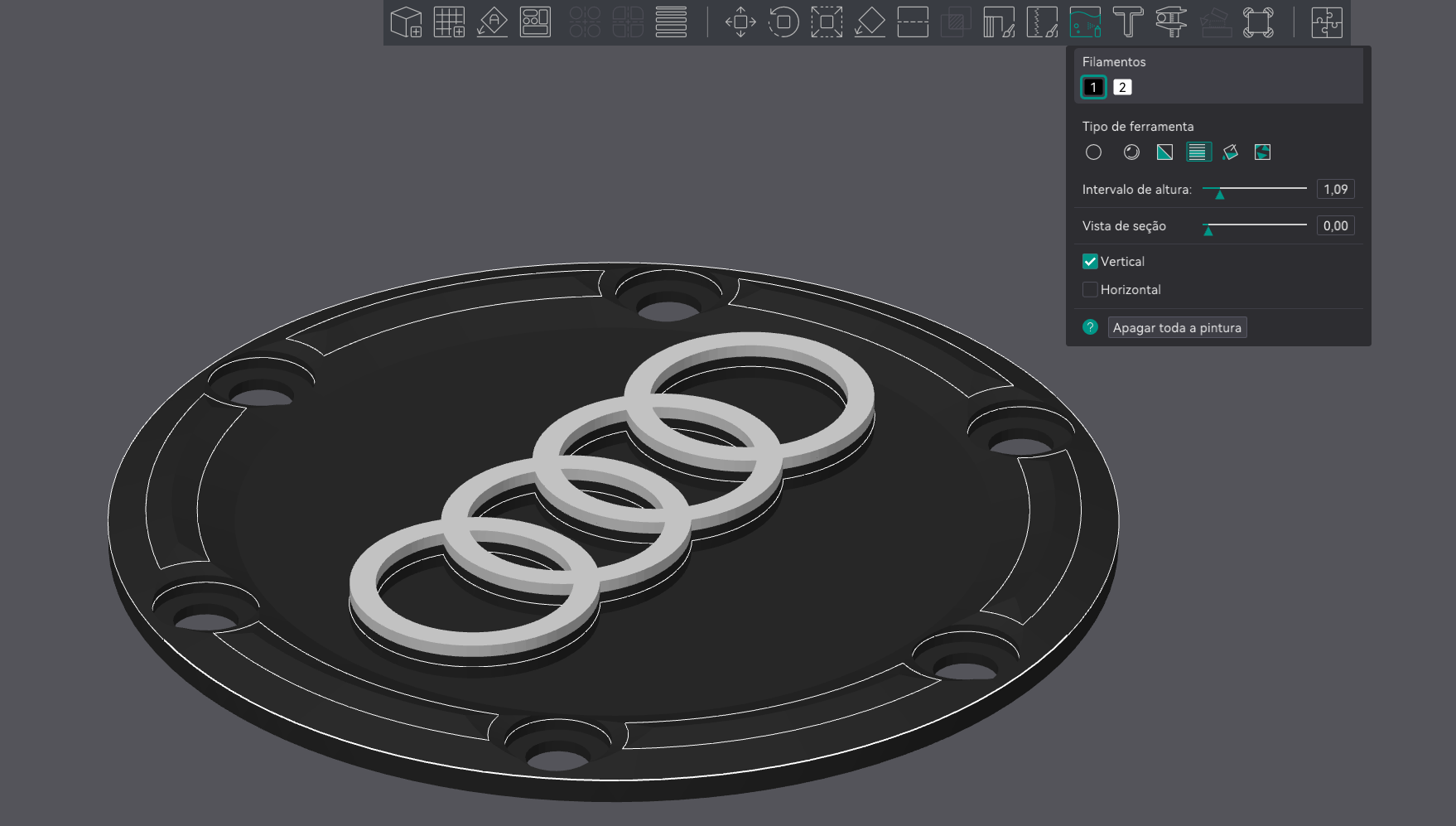This screenshot has width=1456, height=826.
Task: Click the Arrange all objects icon
Action: click(x=535, y=22)
